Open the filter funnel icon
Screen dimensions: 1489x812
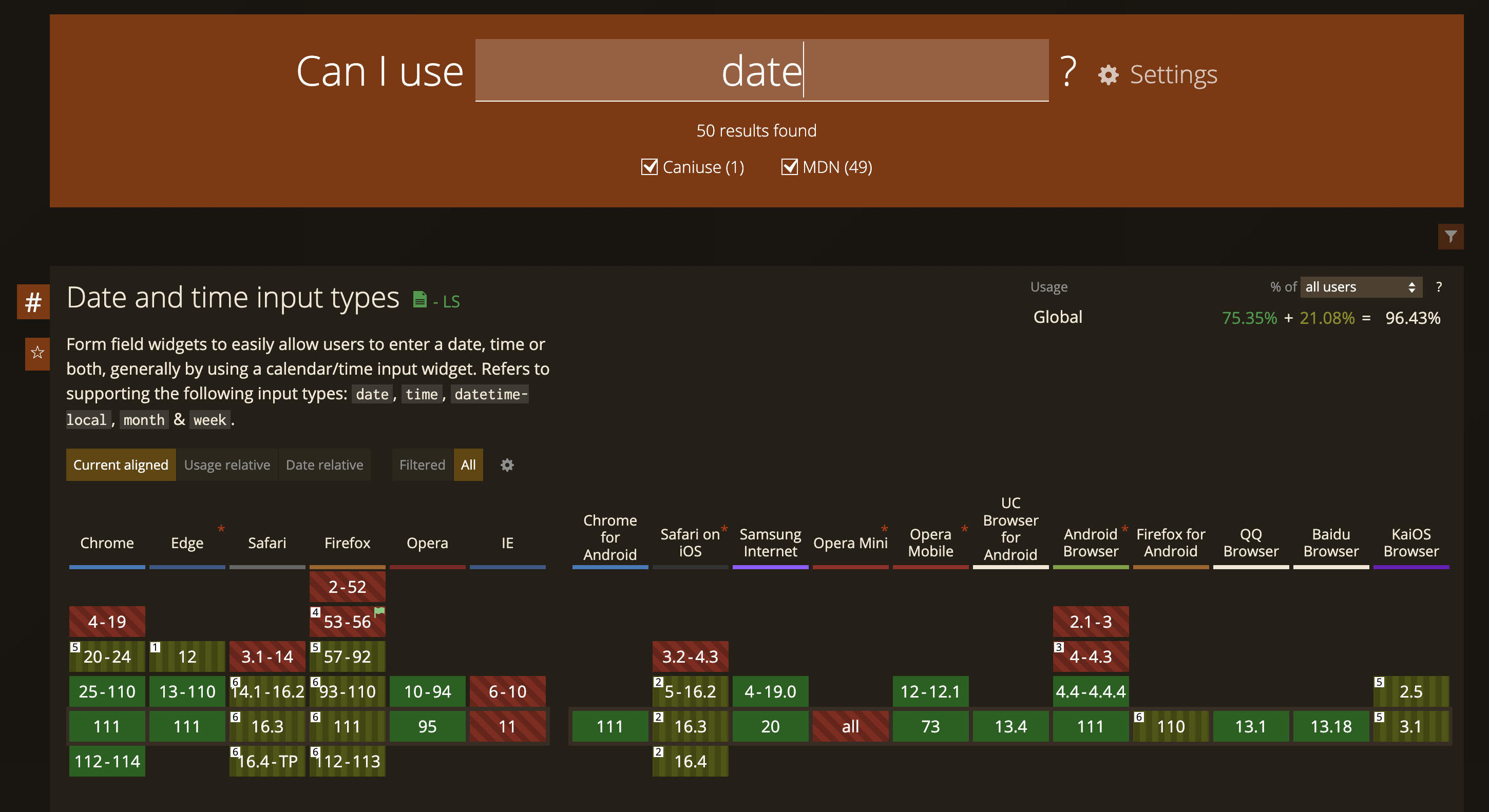1450,237
